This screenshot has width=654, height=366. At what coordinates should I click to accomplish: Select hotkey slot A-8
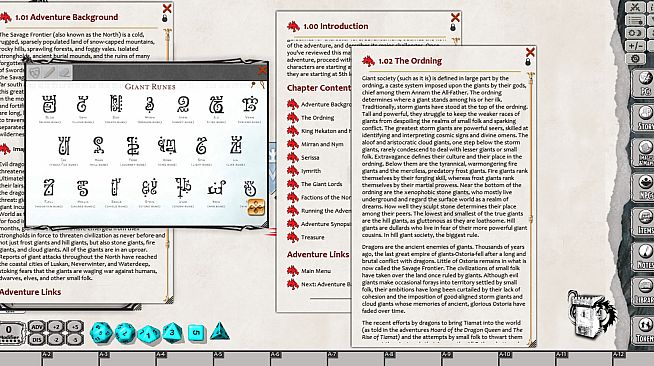tap(412, 358)
